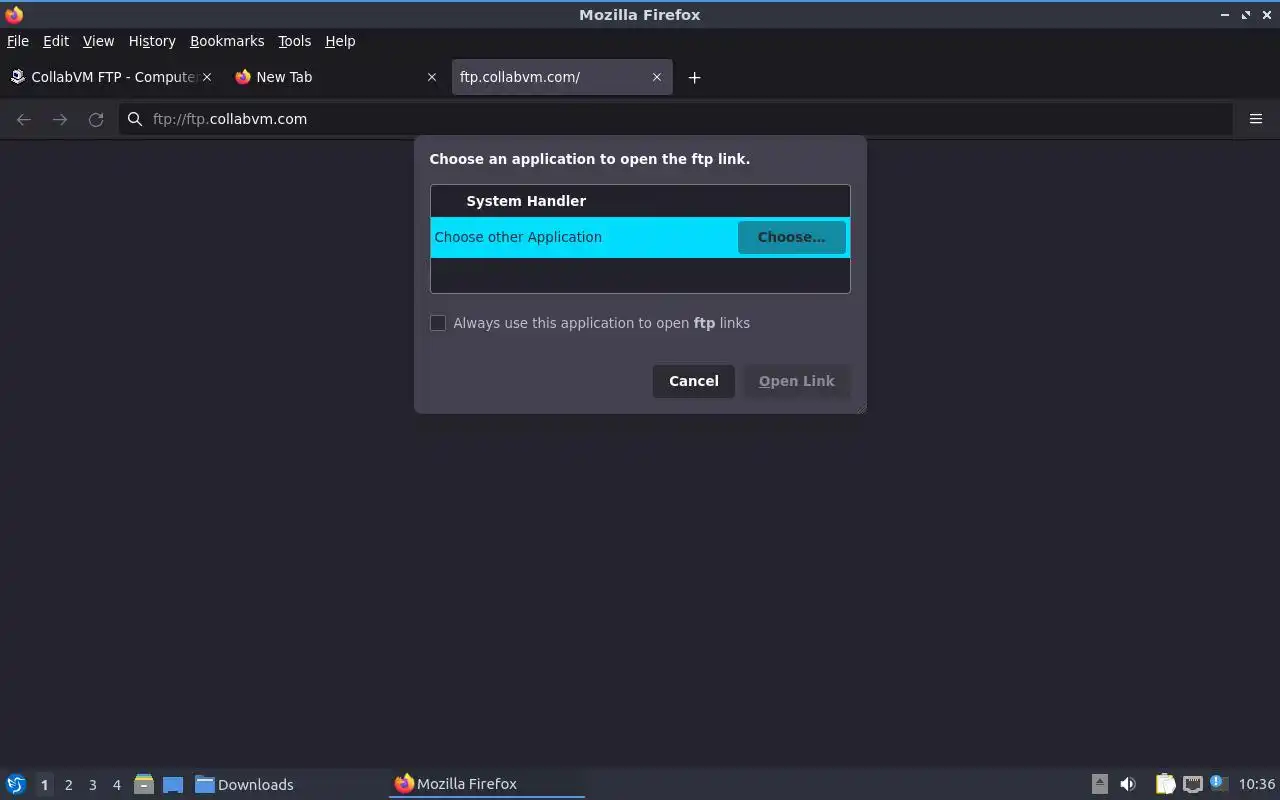Open the file manager taskbar icon

[x=143, y=784]
